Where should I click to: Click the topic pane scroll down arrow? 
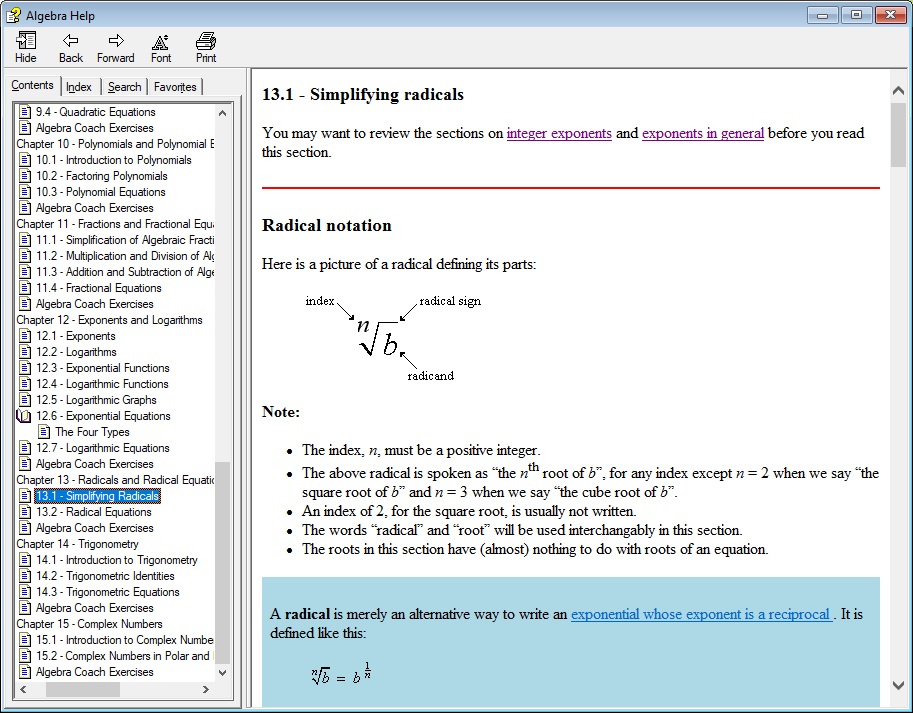[898, 686]
